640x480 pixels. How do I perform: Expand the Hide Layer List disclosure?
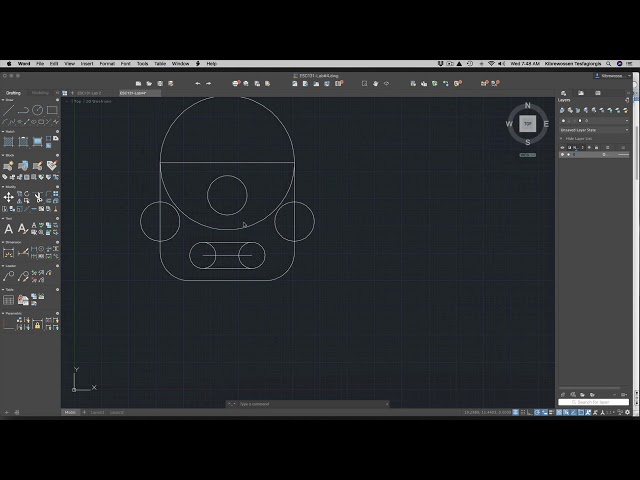(x=562, y=139)
